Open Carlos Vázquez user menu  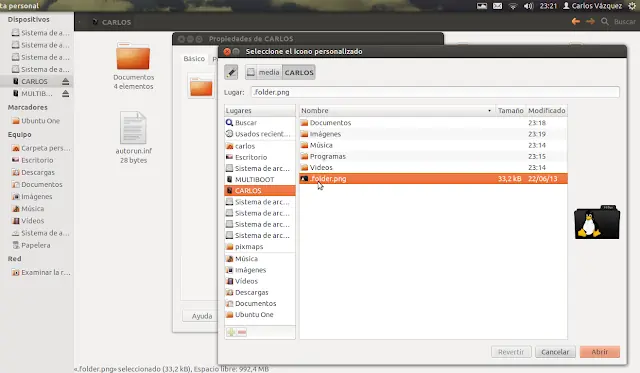pyautogui.click(x=593, y=6)
